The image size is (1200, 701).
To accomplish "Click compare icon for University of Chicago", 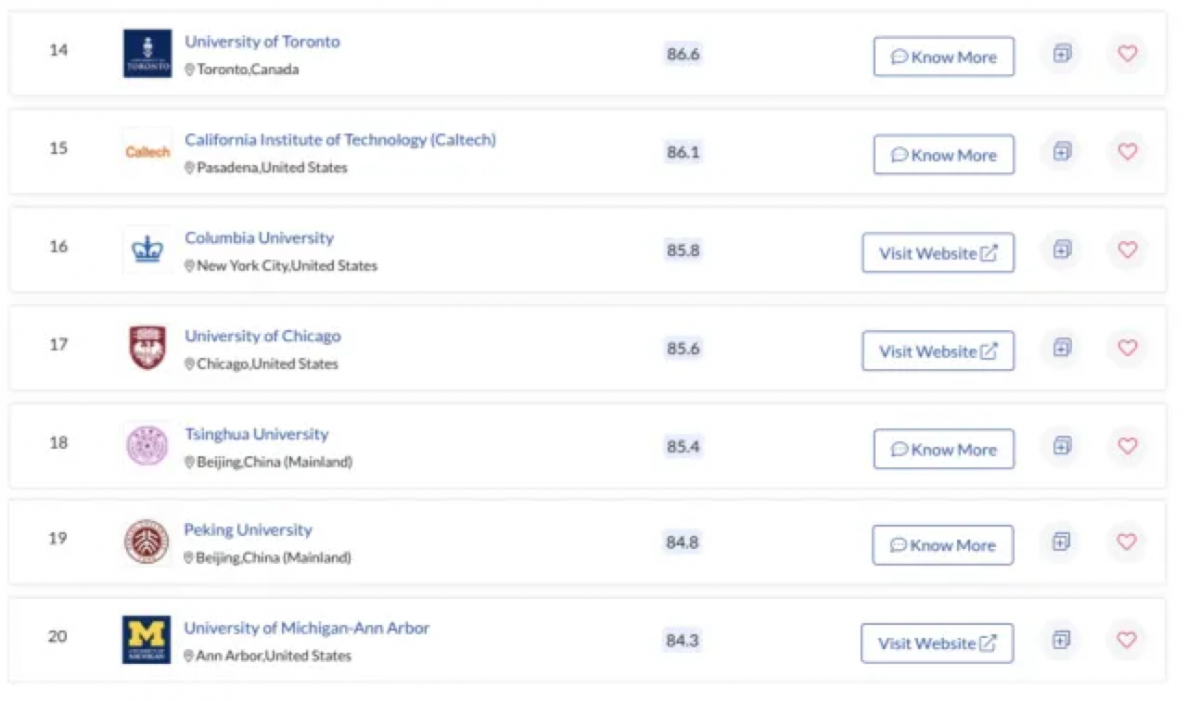I will pos(1062,348).
